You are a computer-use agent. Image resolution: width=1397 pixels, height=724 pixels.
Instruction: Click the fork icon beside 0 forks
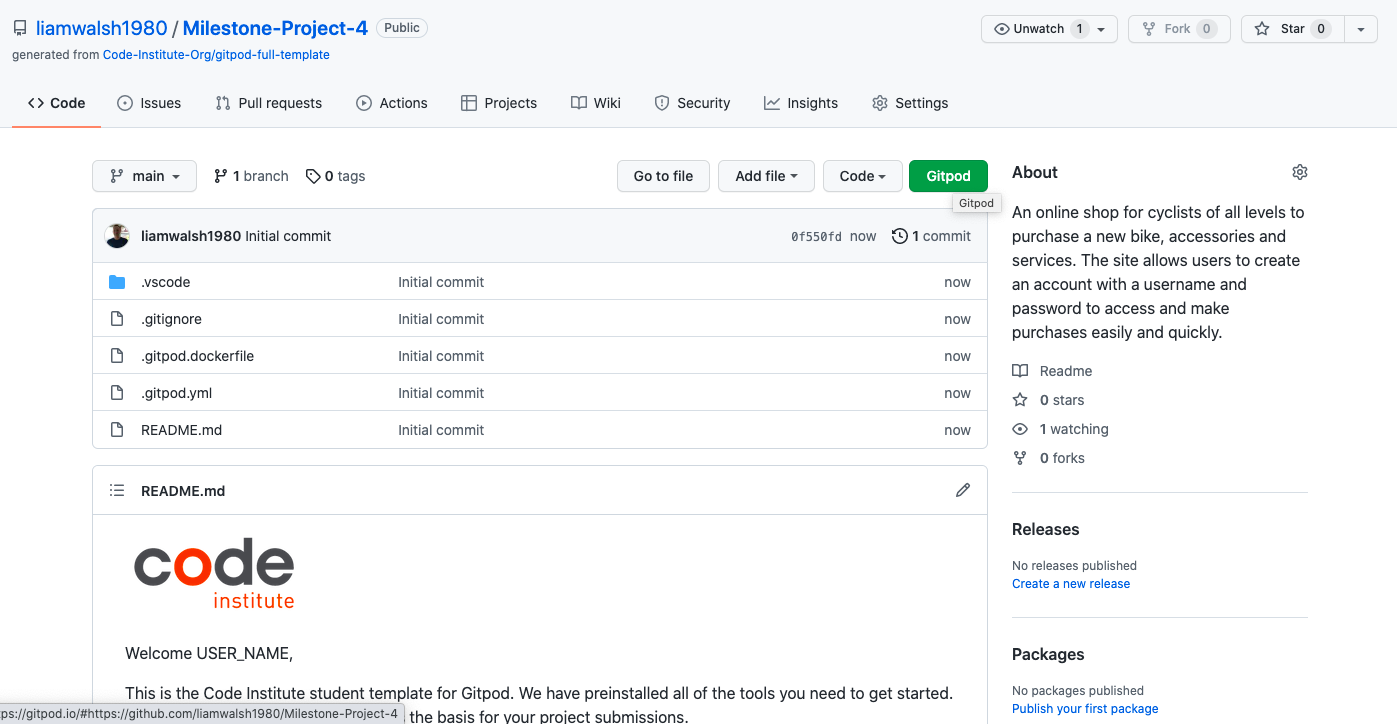[x=1020, y=458]
